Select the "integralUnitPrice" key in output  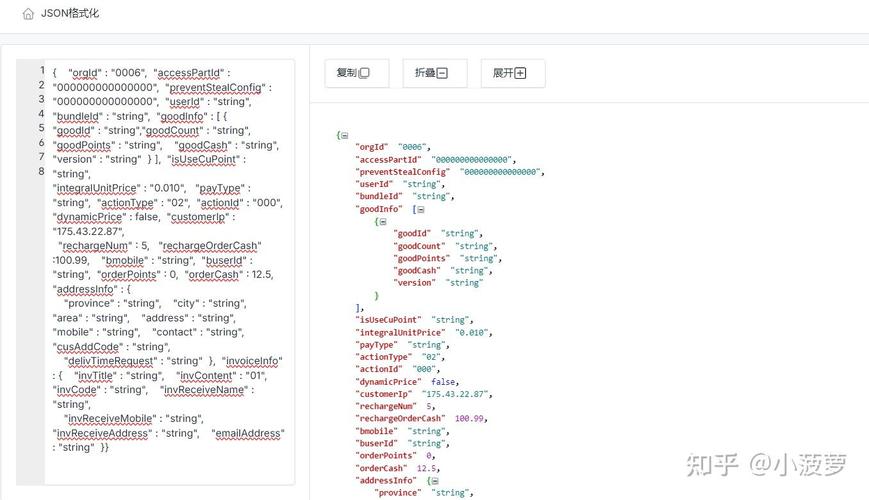[400, 333]
